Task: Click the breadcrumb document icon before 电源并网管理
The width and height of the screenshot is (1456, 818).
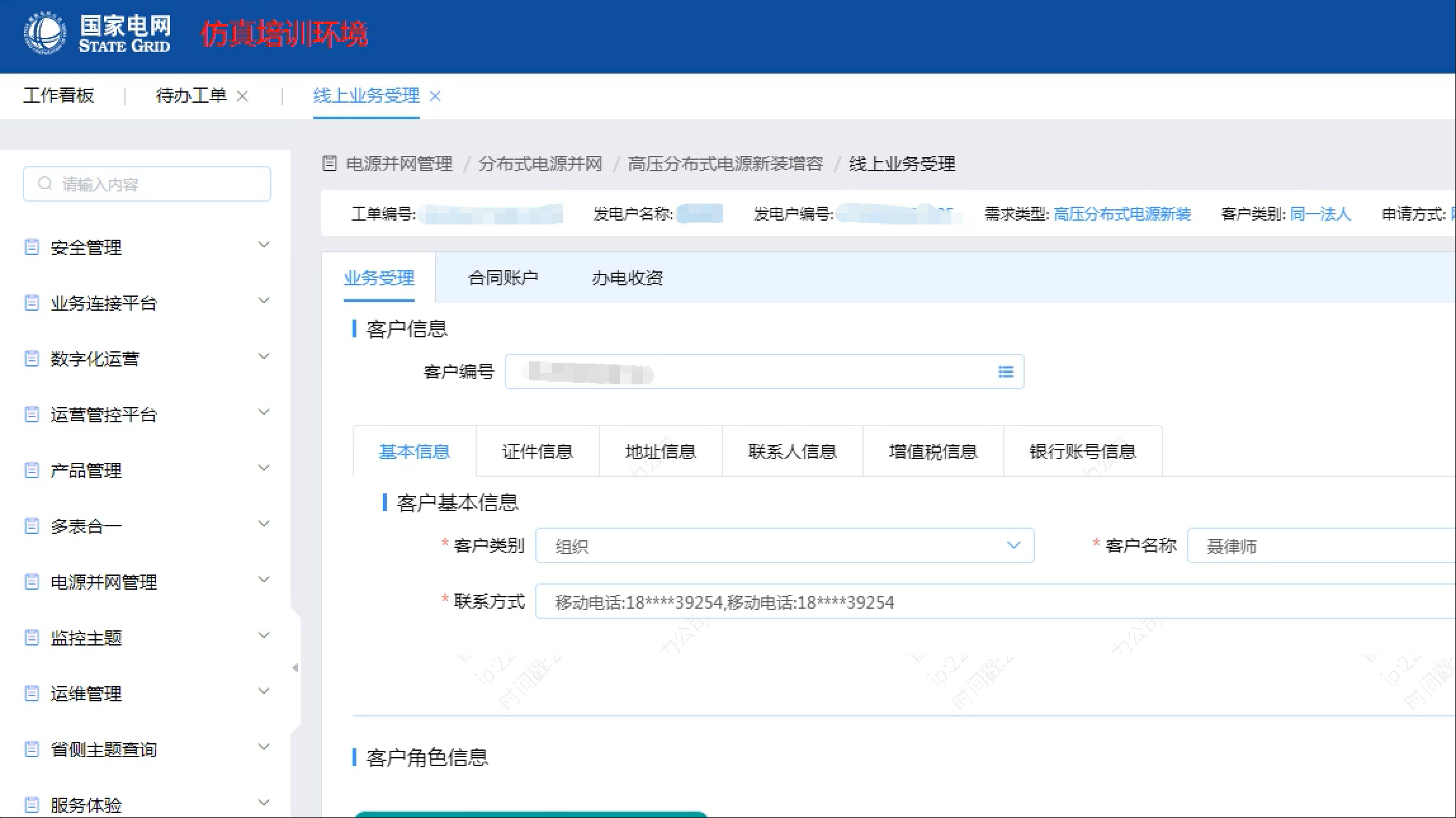Action: pyautogui.click(x=329, y=164)
